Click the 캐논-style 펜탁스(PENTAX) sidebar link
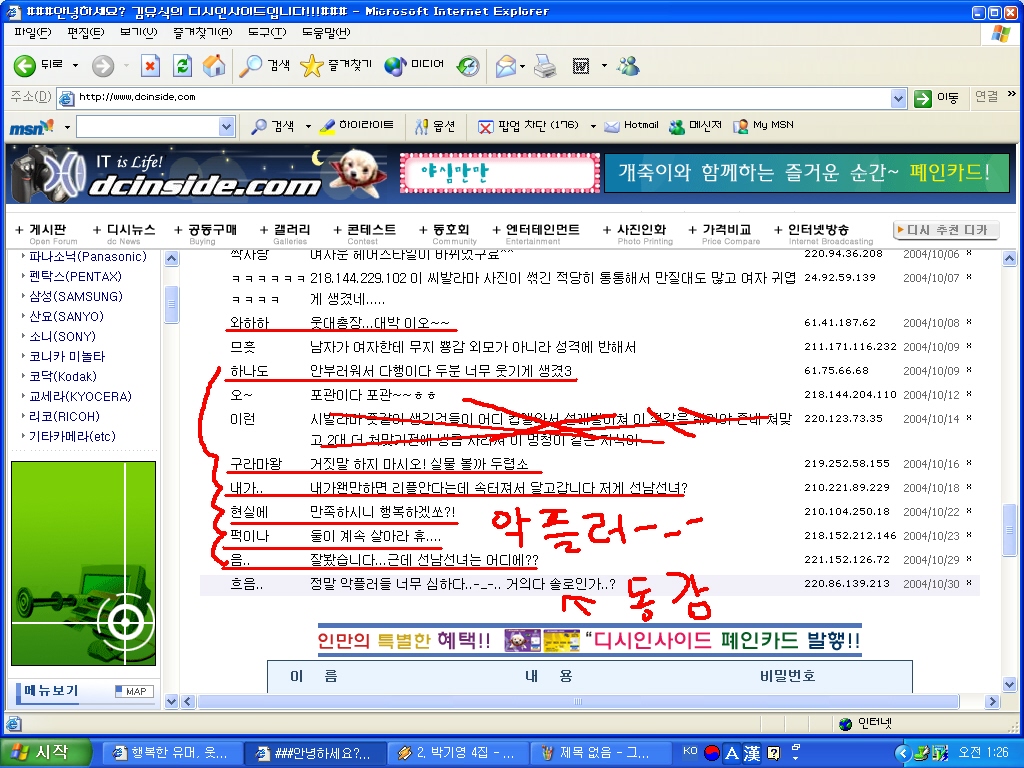Screen dimensions: 1024x768 [x=75, y=276]
